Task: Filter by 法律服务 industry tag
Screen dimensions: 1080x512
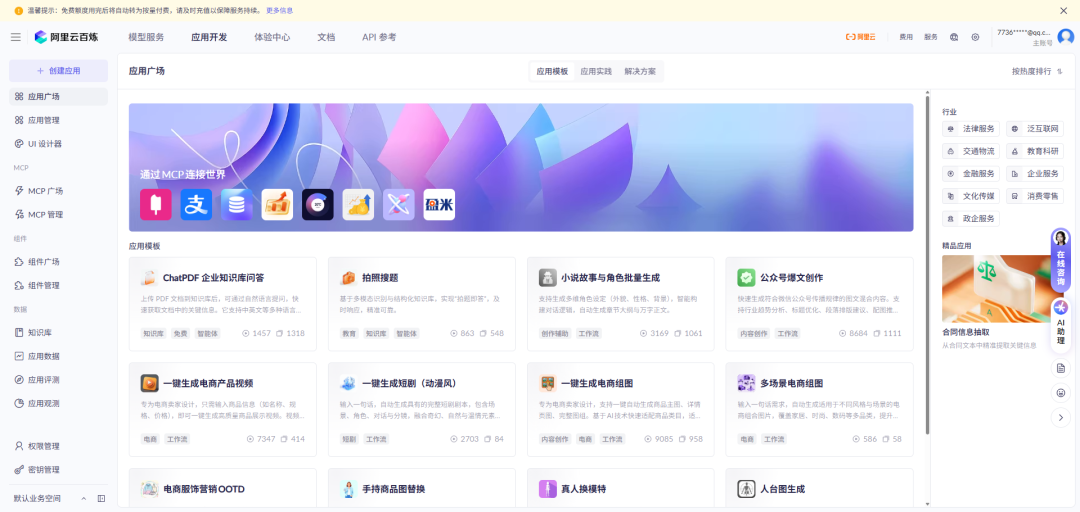Action: (970, 129)
